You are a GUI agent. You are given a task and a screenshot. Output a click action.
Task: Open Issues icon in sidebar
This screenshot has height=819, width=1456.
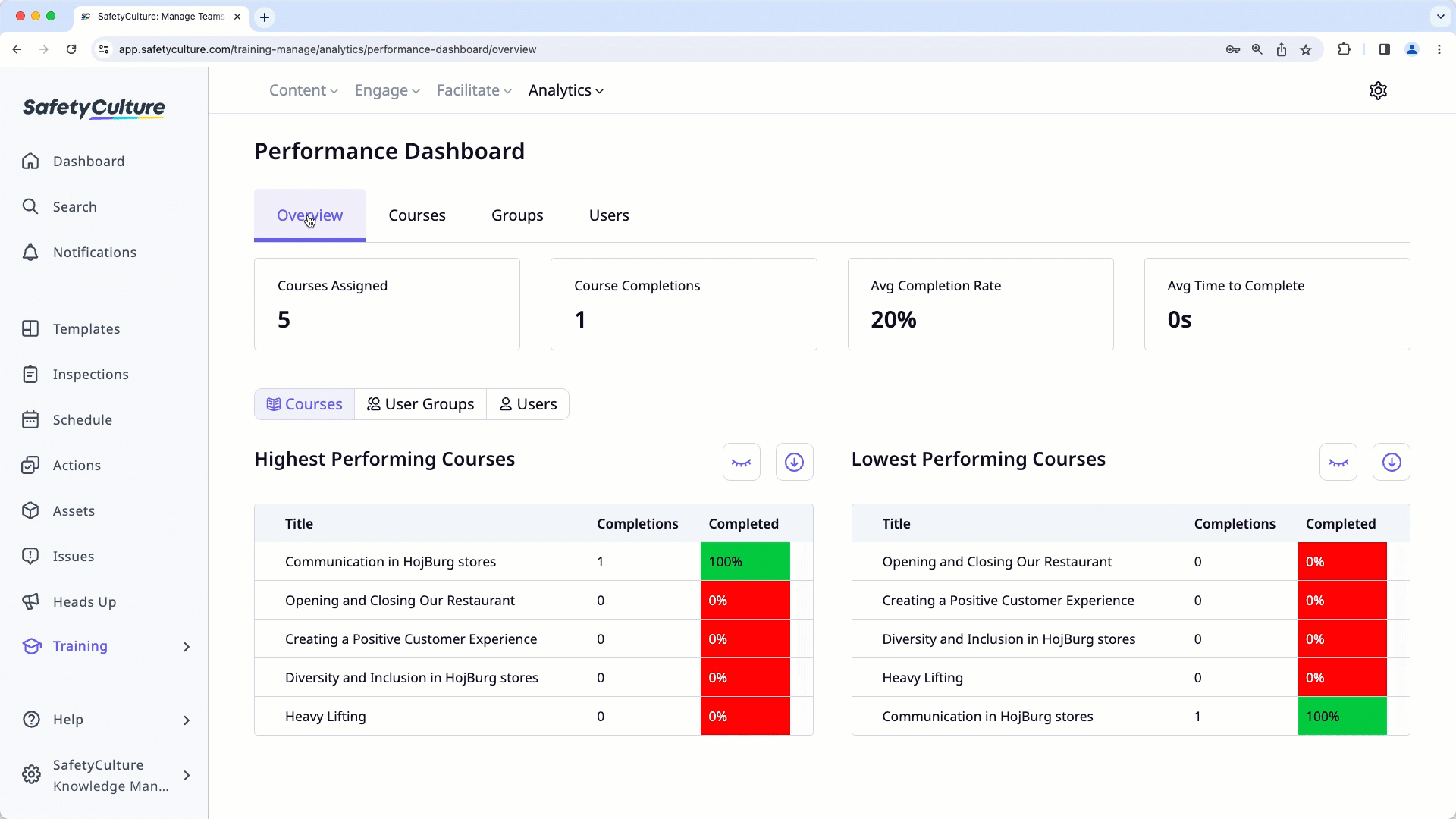point(30,556)
